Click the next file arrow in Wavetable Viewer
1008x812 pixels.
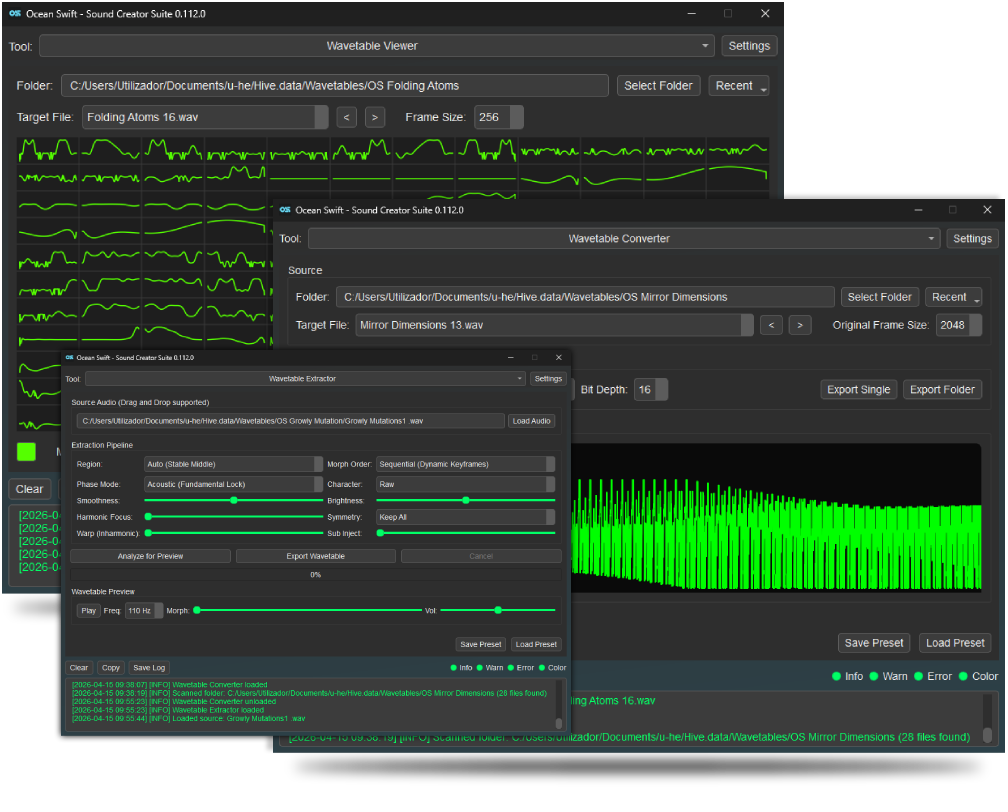click(375, 117)
